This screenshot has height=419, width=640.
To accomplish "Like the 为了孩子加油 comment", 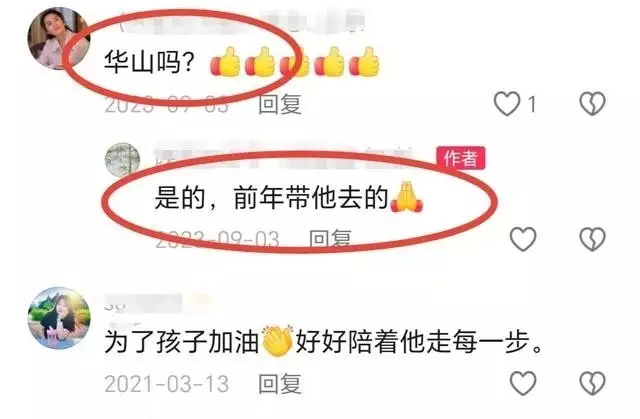I will 523,383.
